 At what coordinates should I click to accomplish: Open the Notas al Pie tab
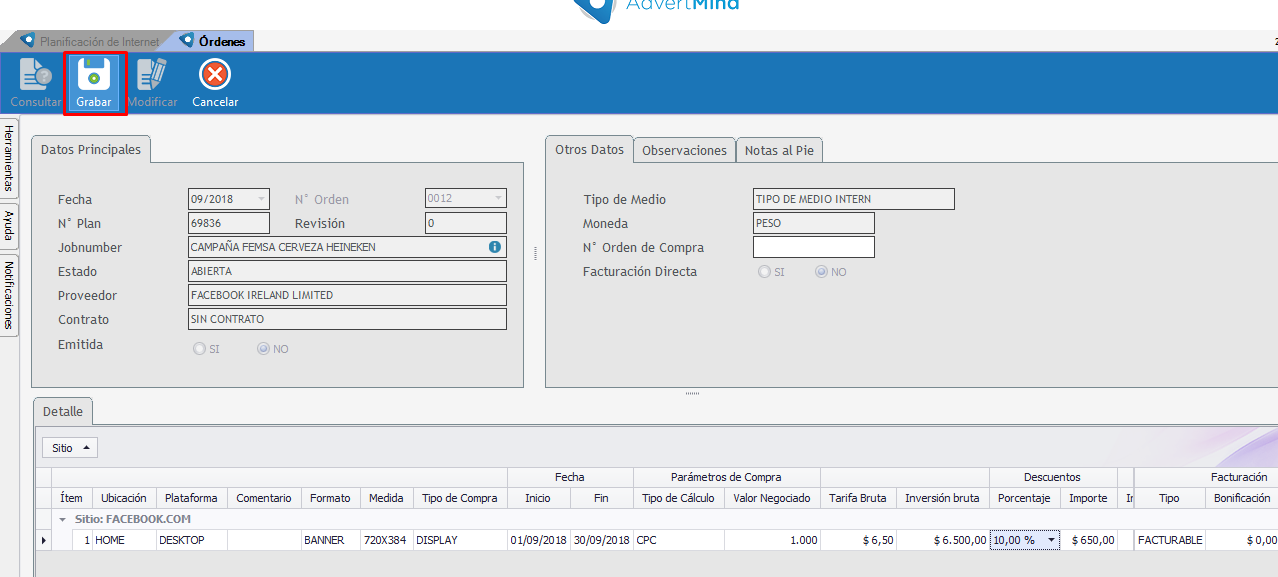779,151
